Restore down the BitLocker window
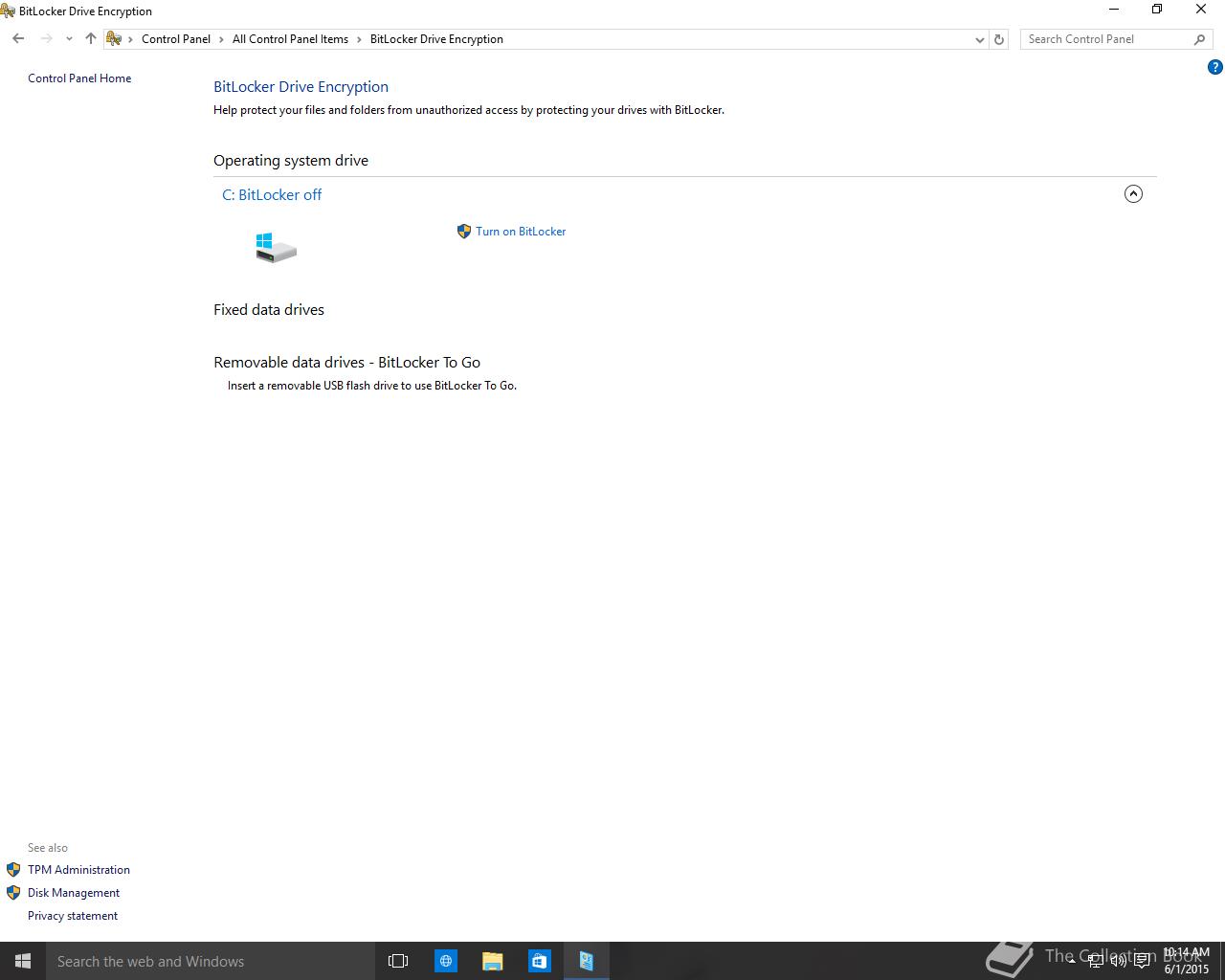1225x980 pixels. pyautogui.click(x=1157, y=10)
